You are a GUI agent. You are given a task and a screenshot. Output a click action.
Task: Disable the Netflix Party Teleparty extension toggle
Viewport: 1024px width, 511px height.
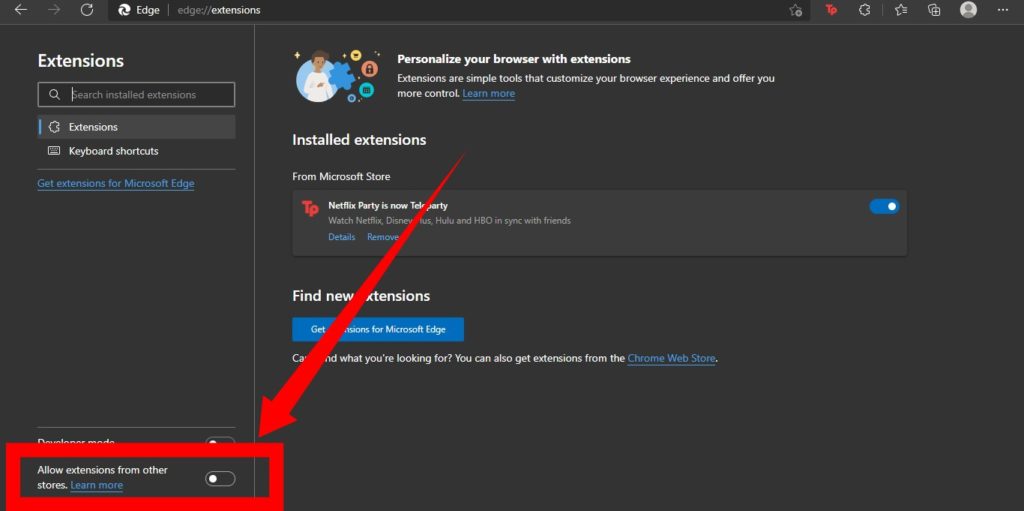[884, 206]
